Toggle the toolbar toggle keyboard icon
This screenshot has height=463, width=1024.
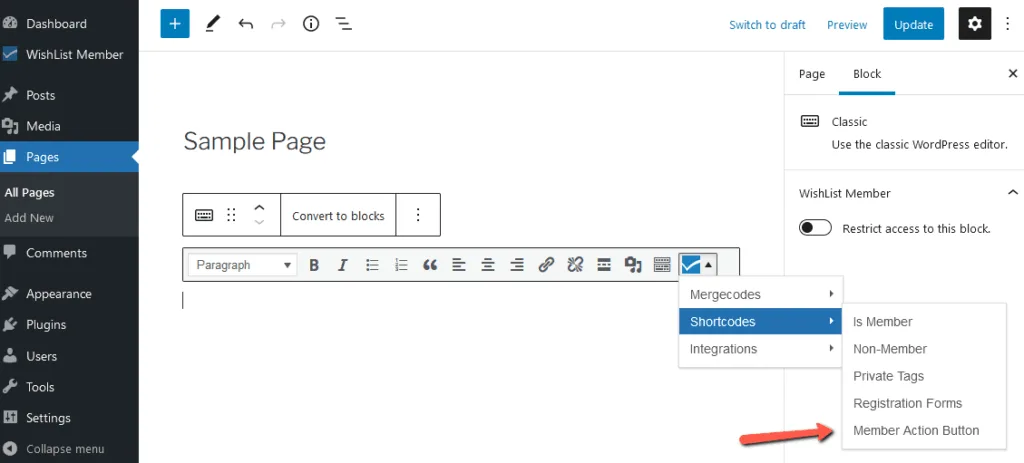(662, 265)
